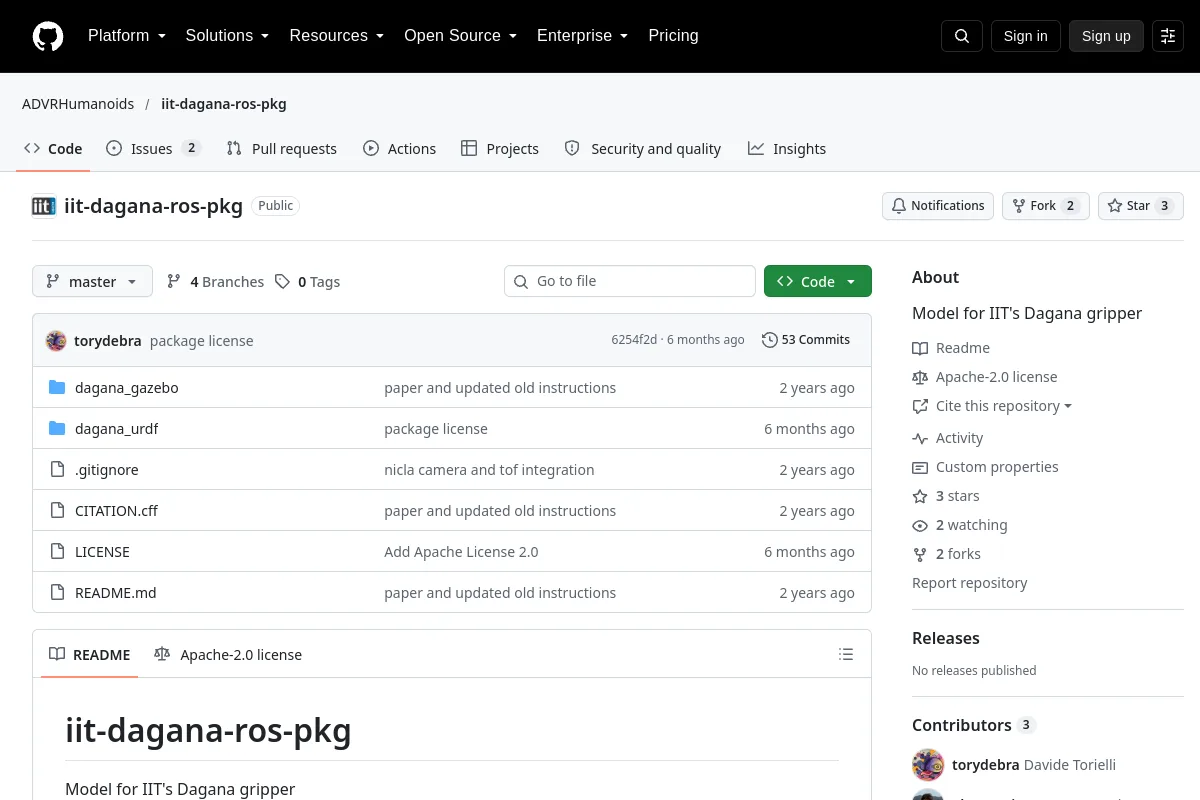Click the fork icon beside 2 forks
1200x800 pixels.
(920, 554)
